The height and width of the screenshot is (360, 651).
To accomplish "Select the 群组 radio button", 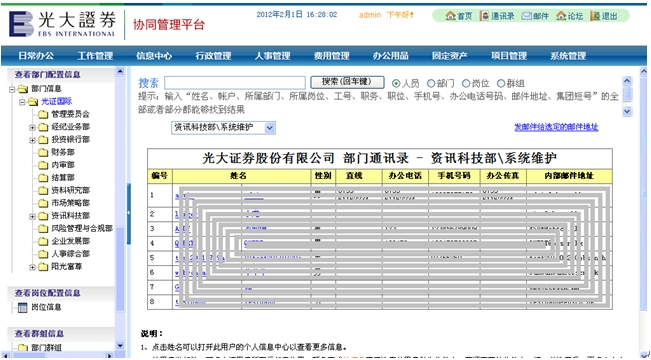I will [501, 83].
